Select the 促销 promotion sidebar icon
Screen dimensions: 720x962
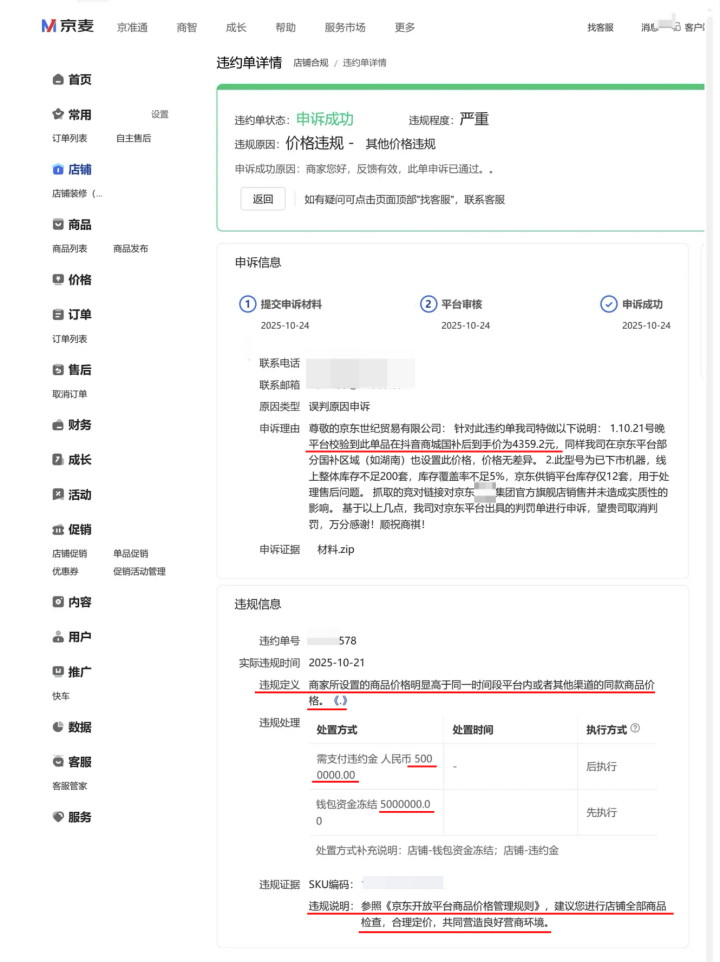(x=58, y=530)
